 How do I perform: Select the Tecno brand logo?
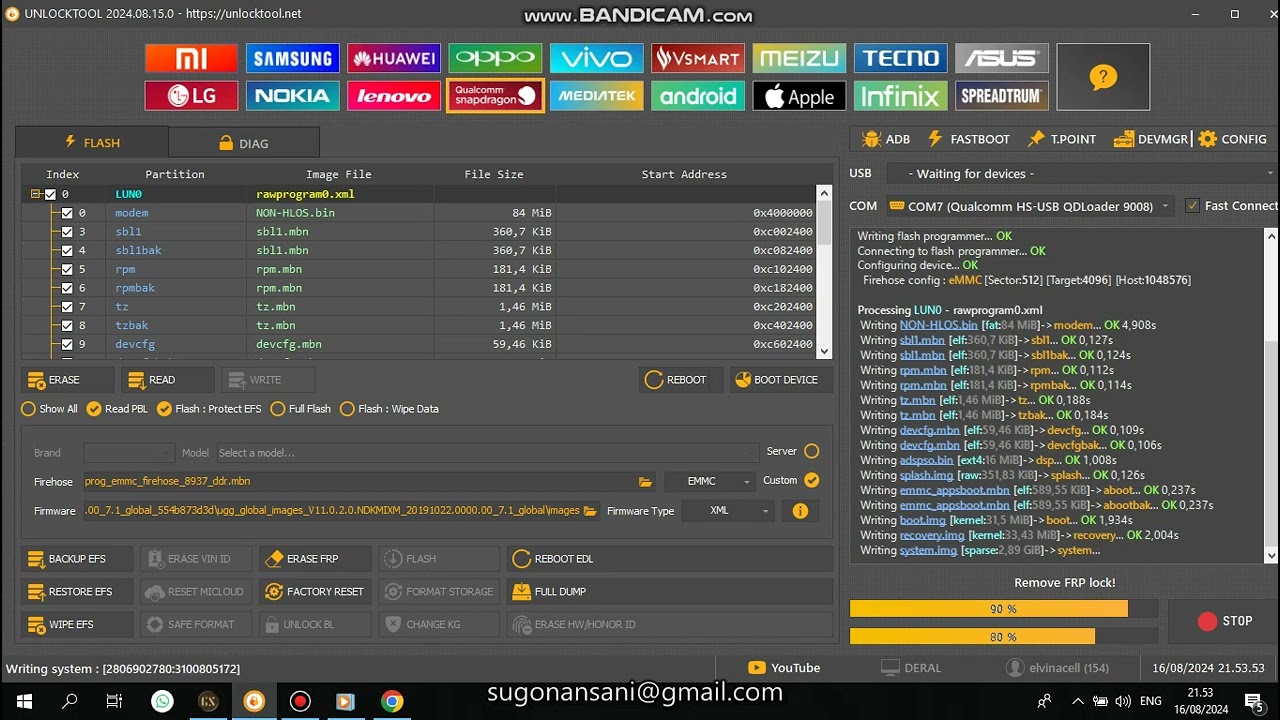pyautogui.click(x=900, y=58)
